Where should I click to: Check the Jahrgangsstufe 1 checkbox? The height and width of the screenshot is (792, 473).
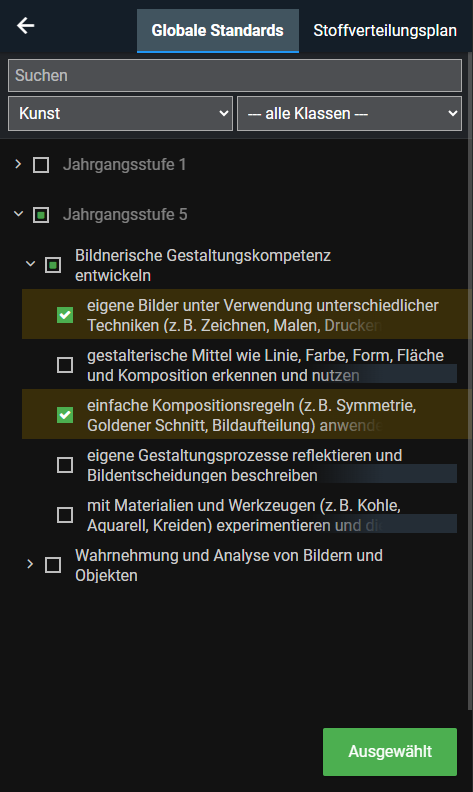(x=41, y=165)
